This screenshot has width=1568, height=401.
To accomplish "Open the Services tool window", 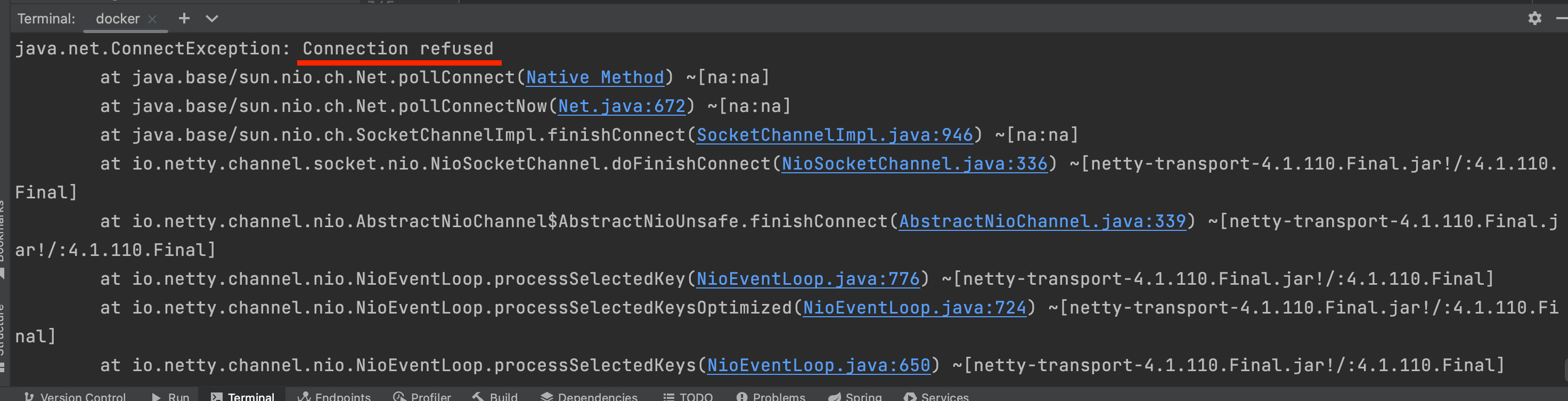I will 936,396.
